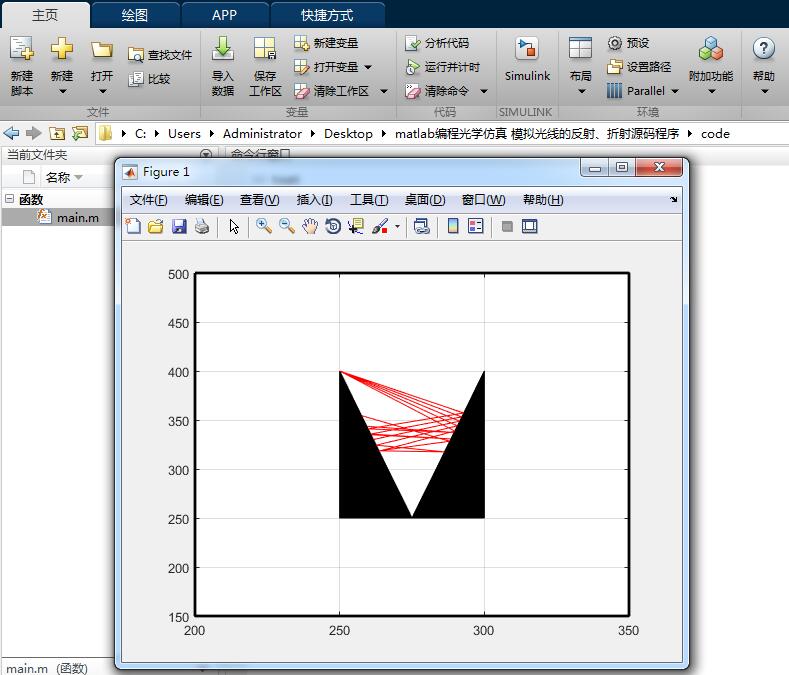Click the Link Plot icon
The image size is (789, 675).
point(421,226)
